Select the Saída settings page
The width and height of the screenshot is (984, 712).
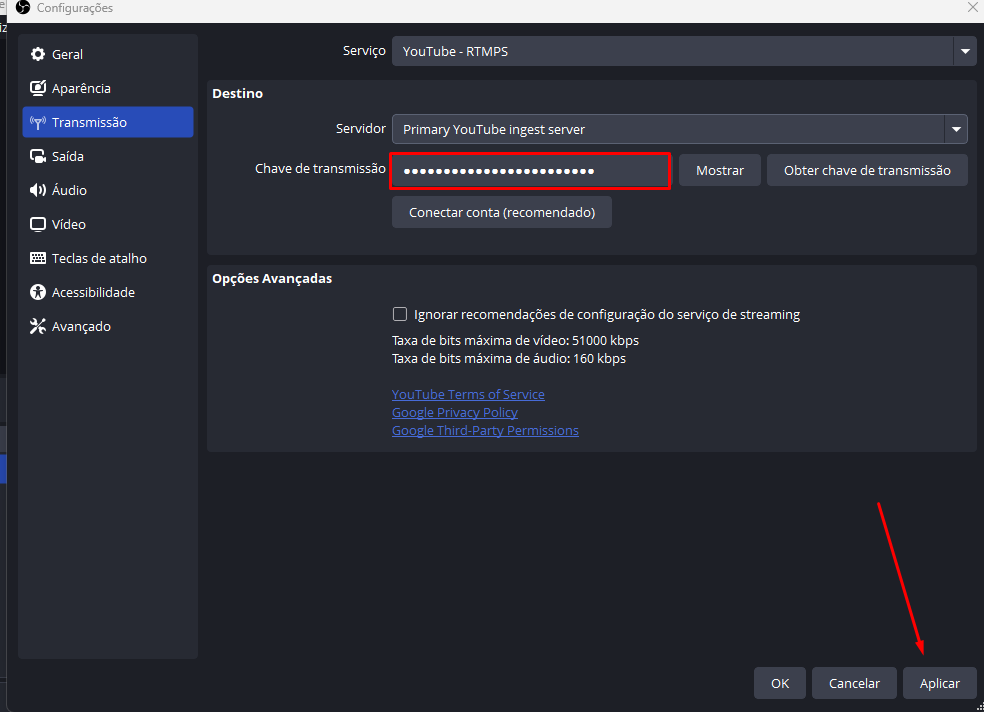pos(108,156)
